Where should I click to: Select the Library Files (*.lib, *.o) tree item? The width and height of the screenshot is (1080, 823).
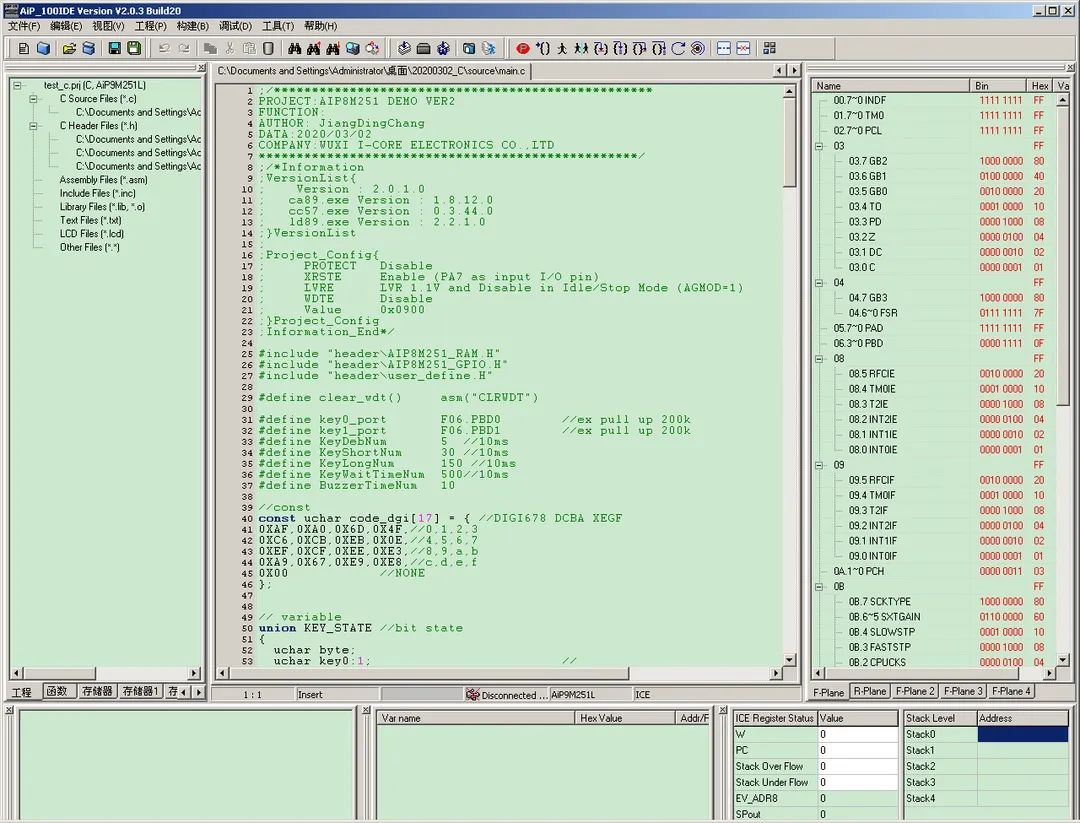[102, 207]
